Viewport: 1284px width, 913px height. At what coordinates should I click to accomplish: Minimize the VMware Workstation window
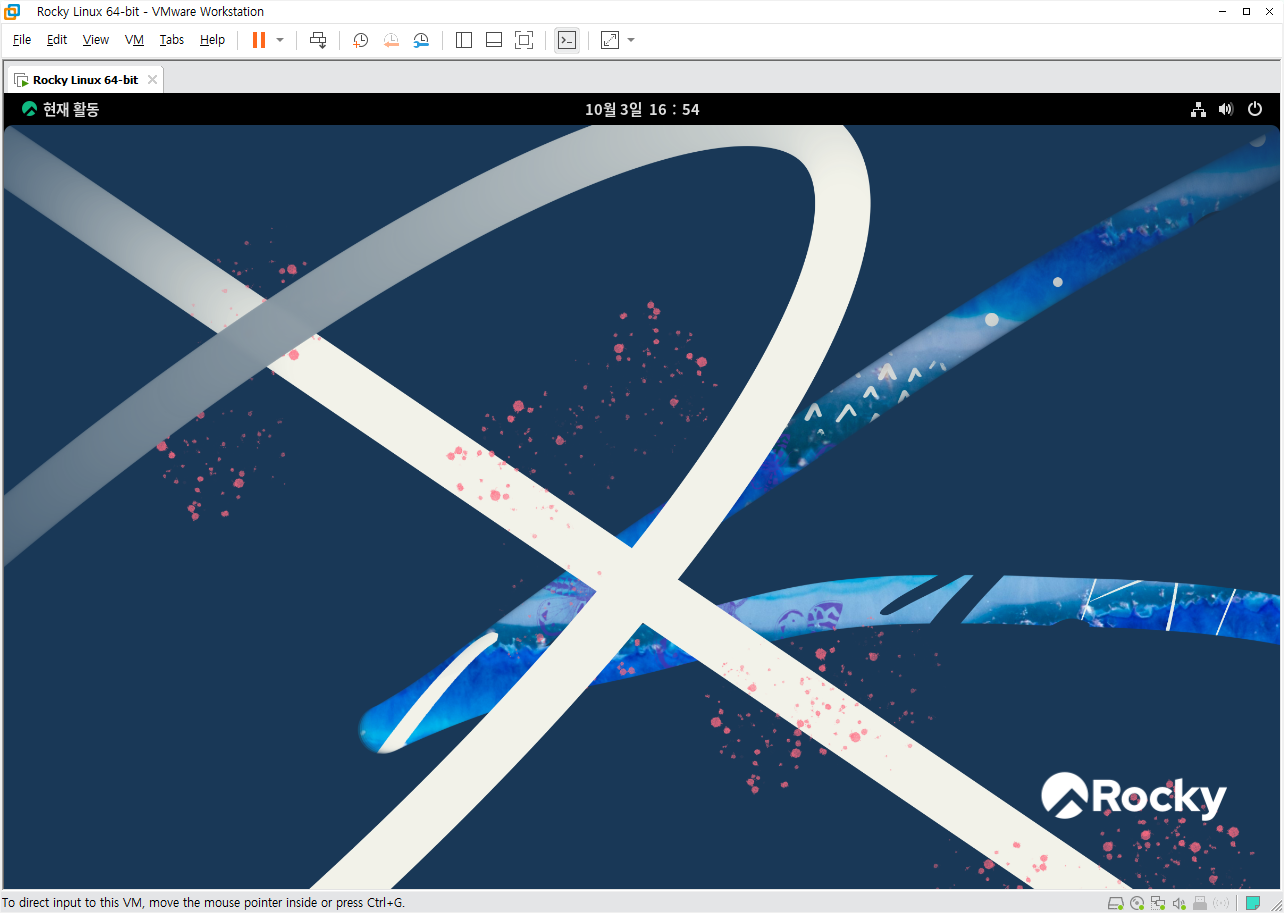[x=1221, y=12]
